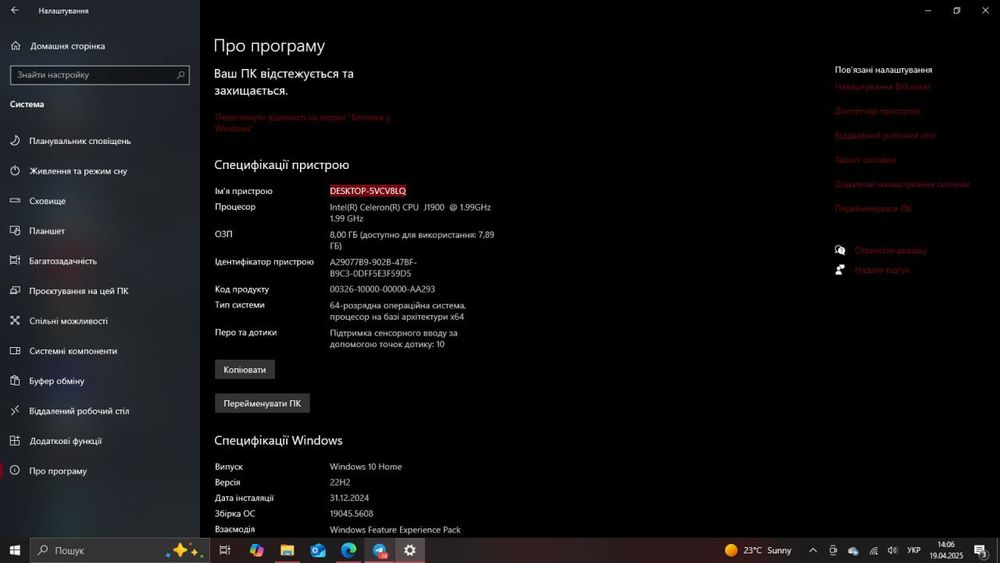Image resolution: width=1000 pixels, height=563 pixels.
Task: Open Отримати довідку help link
Action: (x=890, y=250)
